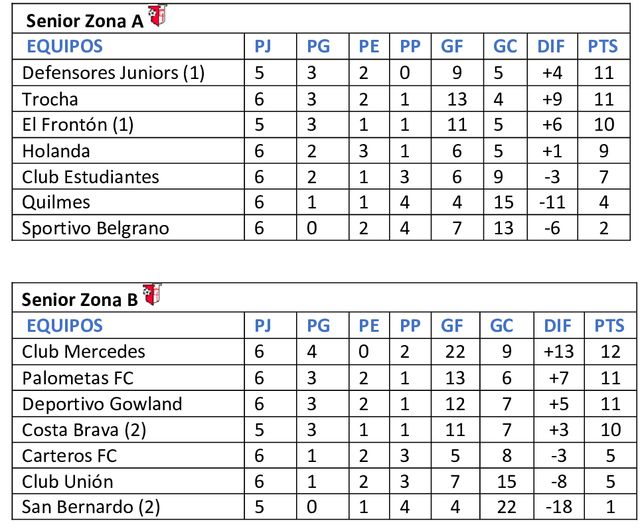Click the Deportivo Gowland team cell
640x529 pixels.
pyautogui.click(x=102, y=404)
